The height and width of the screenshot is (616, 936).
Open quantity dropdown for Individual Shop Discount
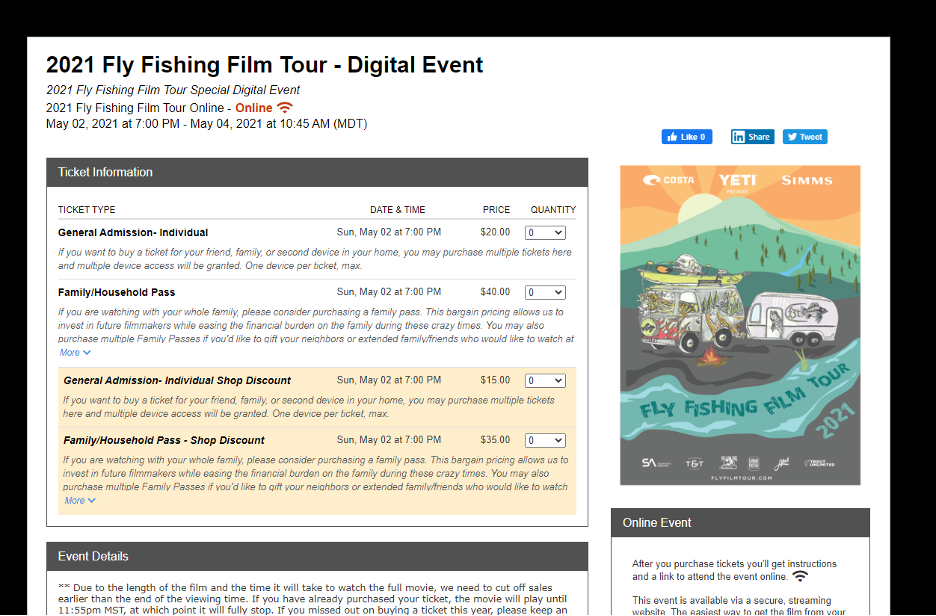click(x=545, y=381)
